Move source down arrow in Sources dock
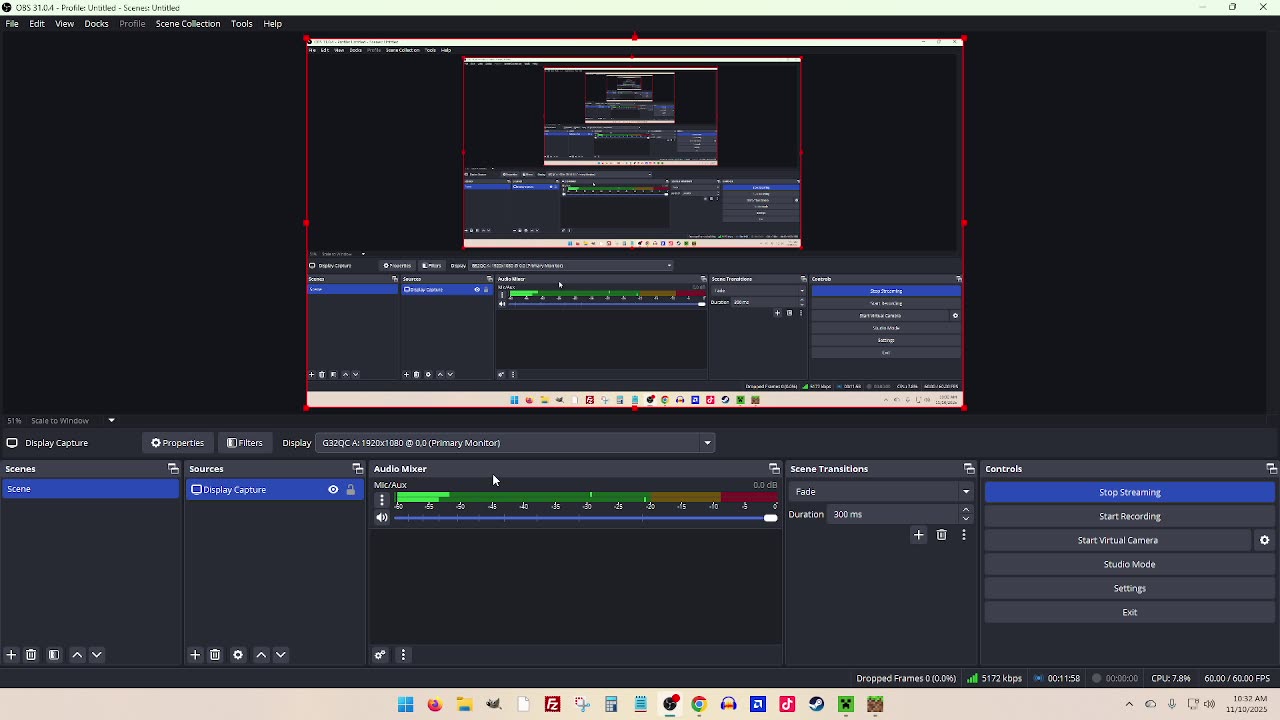Viewport: 1280px width, 720px height. pyautogui.click(x=281, y=655)
